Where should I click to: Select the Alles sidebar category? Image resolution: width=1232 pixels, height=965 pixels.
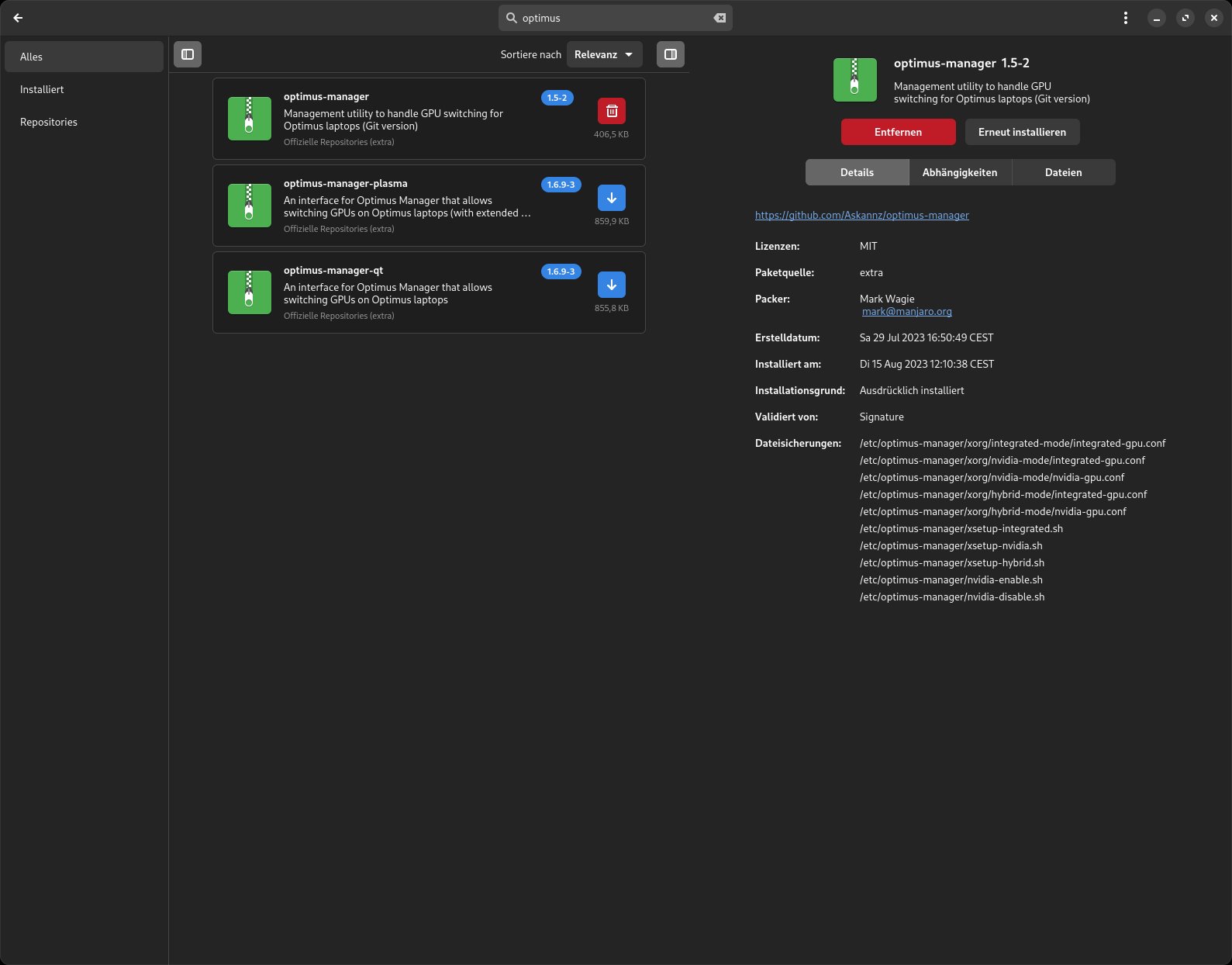84,57
